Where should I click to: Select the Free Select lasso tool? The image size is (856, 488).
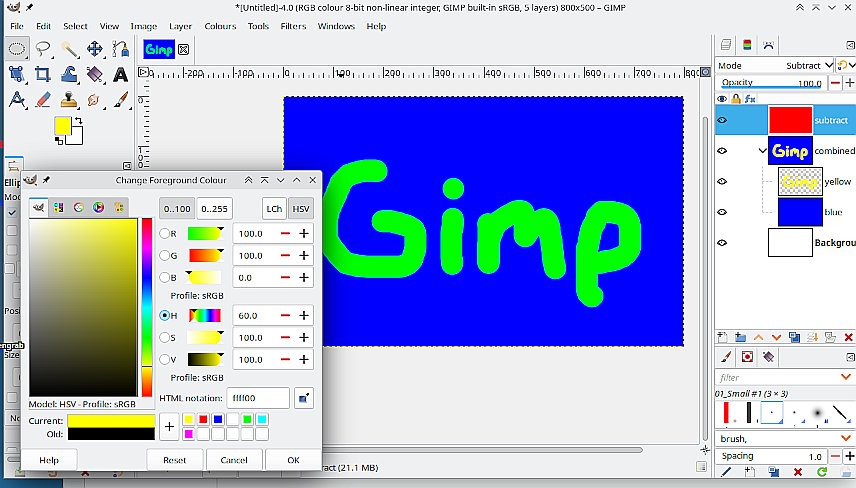point(43,49)
